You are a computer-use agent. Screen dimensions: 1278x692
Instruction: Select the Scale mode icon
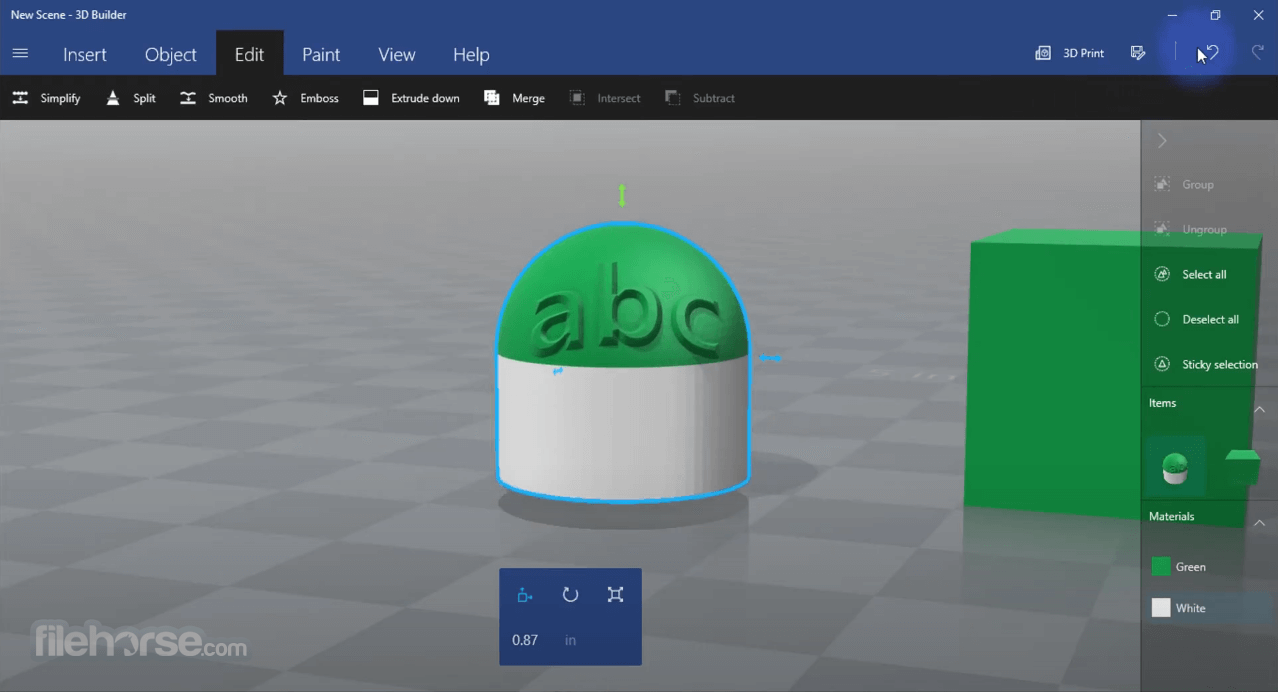(615, 595)
